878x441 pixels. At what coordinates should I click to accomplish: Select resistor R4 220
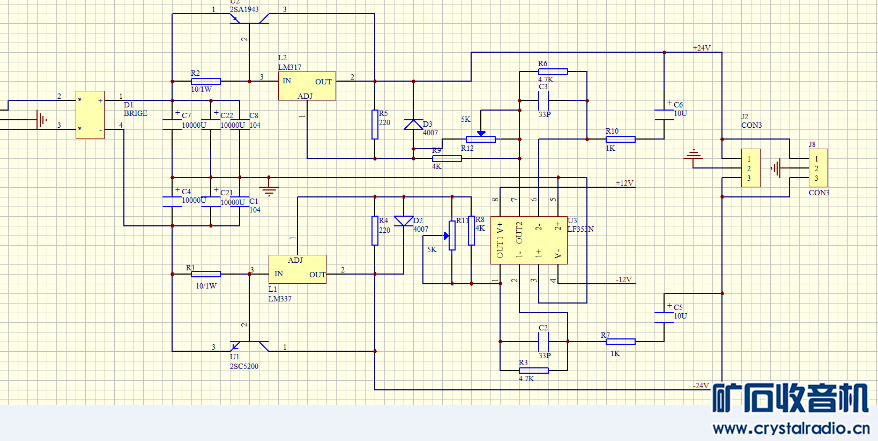coord(375,231)
